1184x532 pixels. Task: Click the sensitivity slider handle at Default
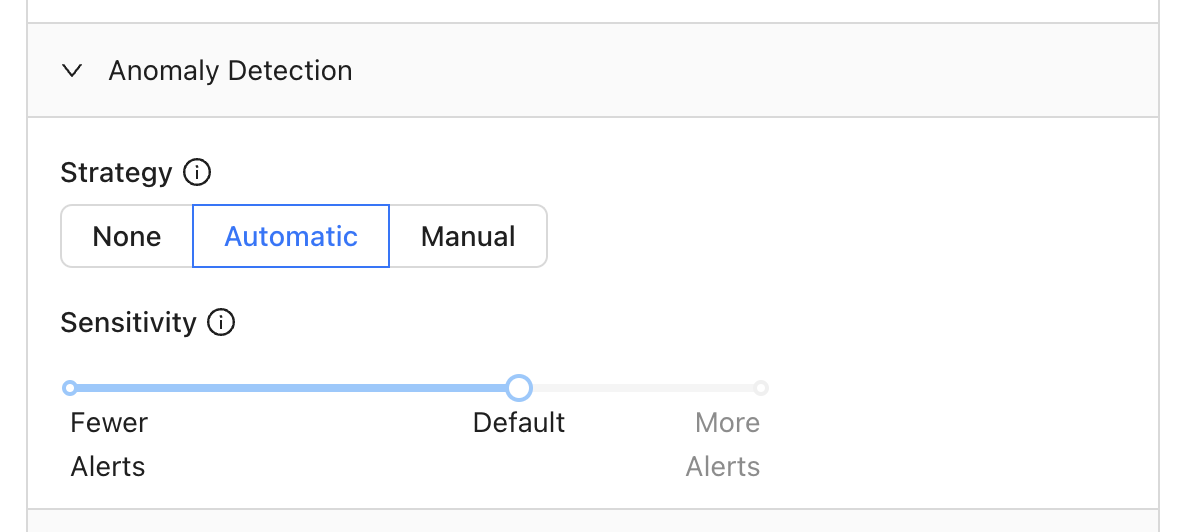coord(519,388)
